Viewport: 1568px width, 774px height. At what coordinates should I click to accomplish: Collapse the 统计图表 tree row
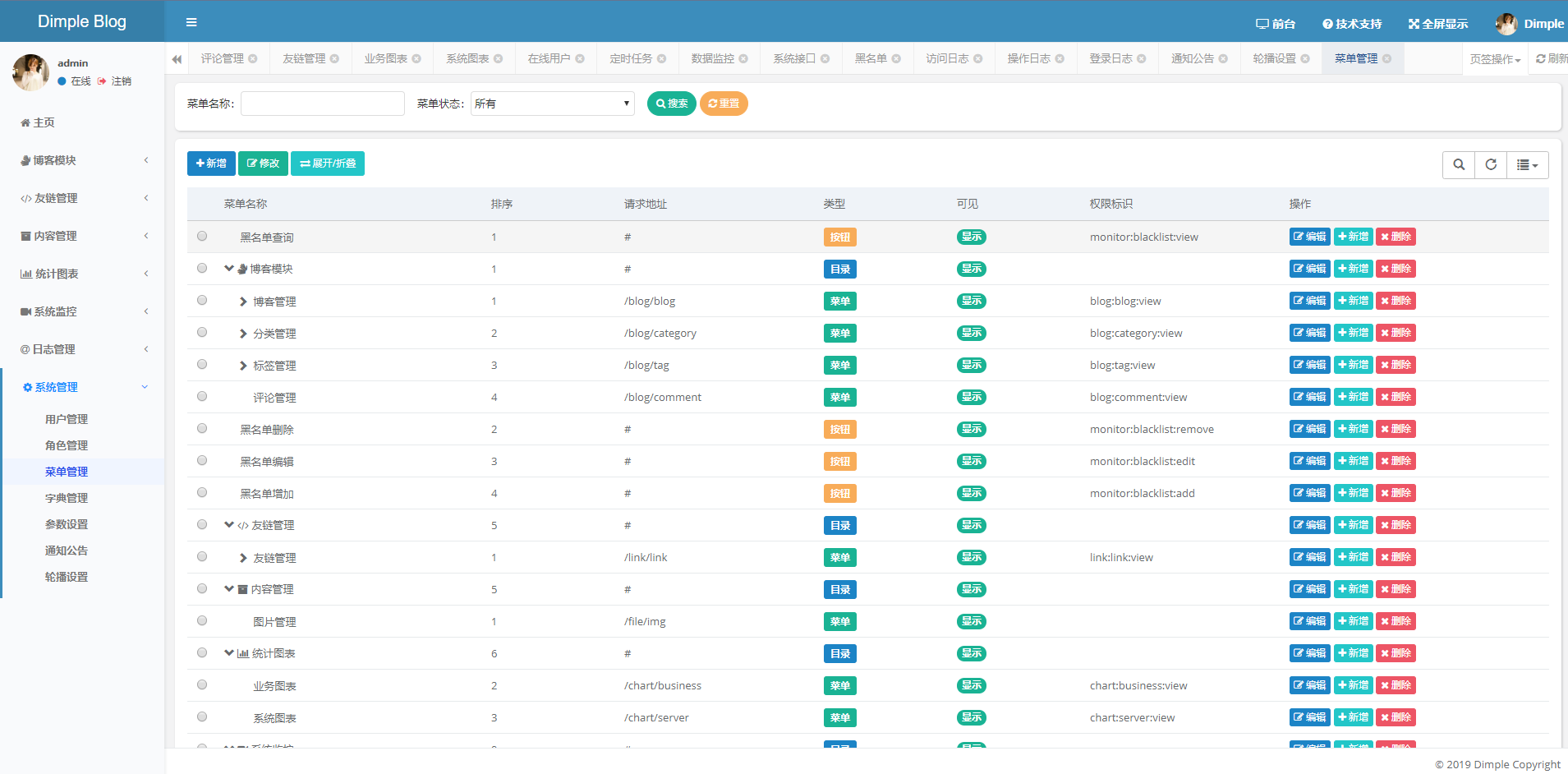229,652
